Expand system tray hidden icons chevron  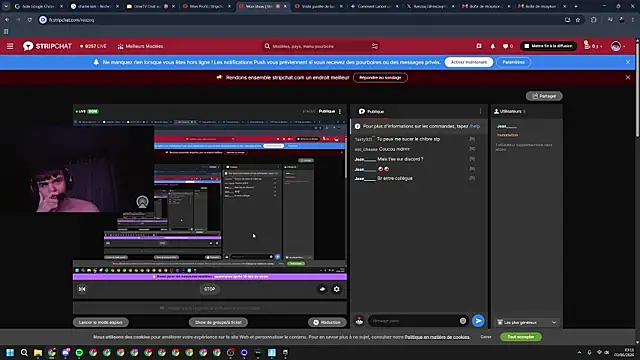pos(579,353)
